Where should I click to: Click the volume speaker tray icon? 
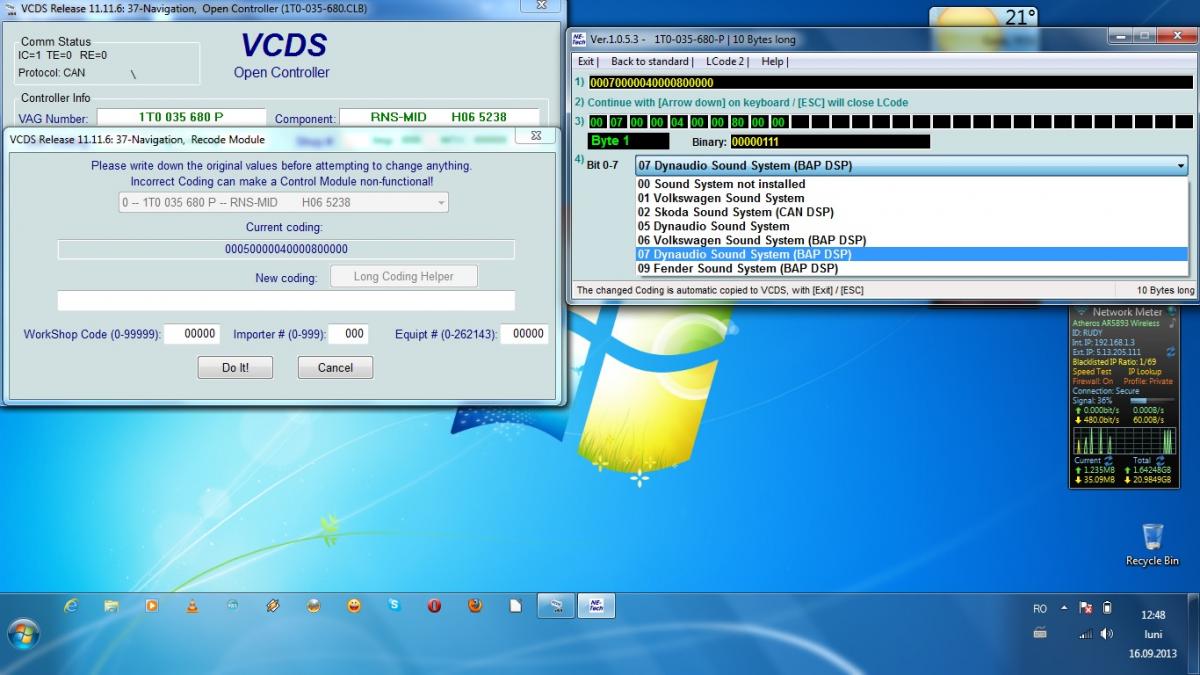point(1107,634)
